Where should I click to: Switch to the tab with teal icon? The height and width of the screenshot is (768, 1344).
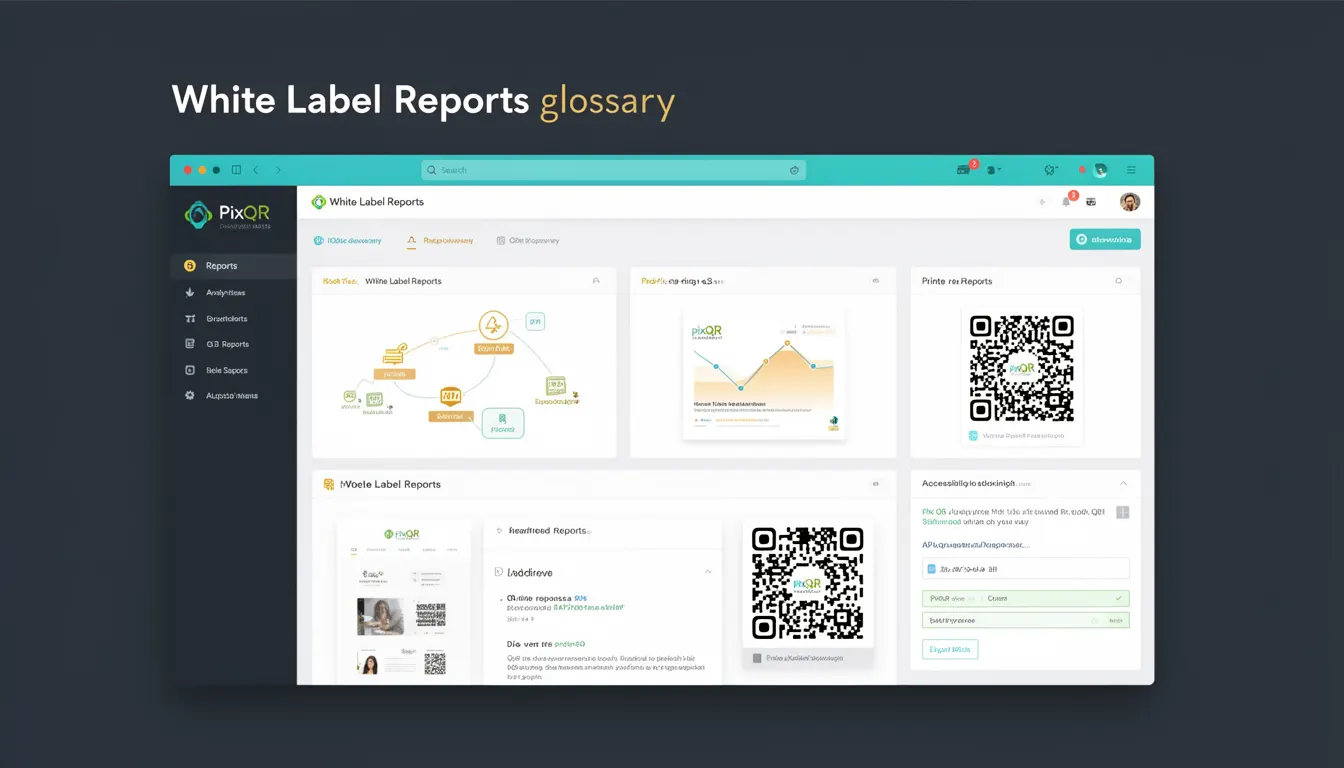pyautogui.click(x=347, y=241)
